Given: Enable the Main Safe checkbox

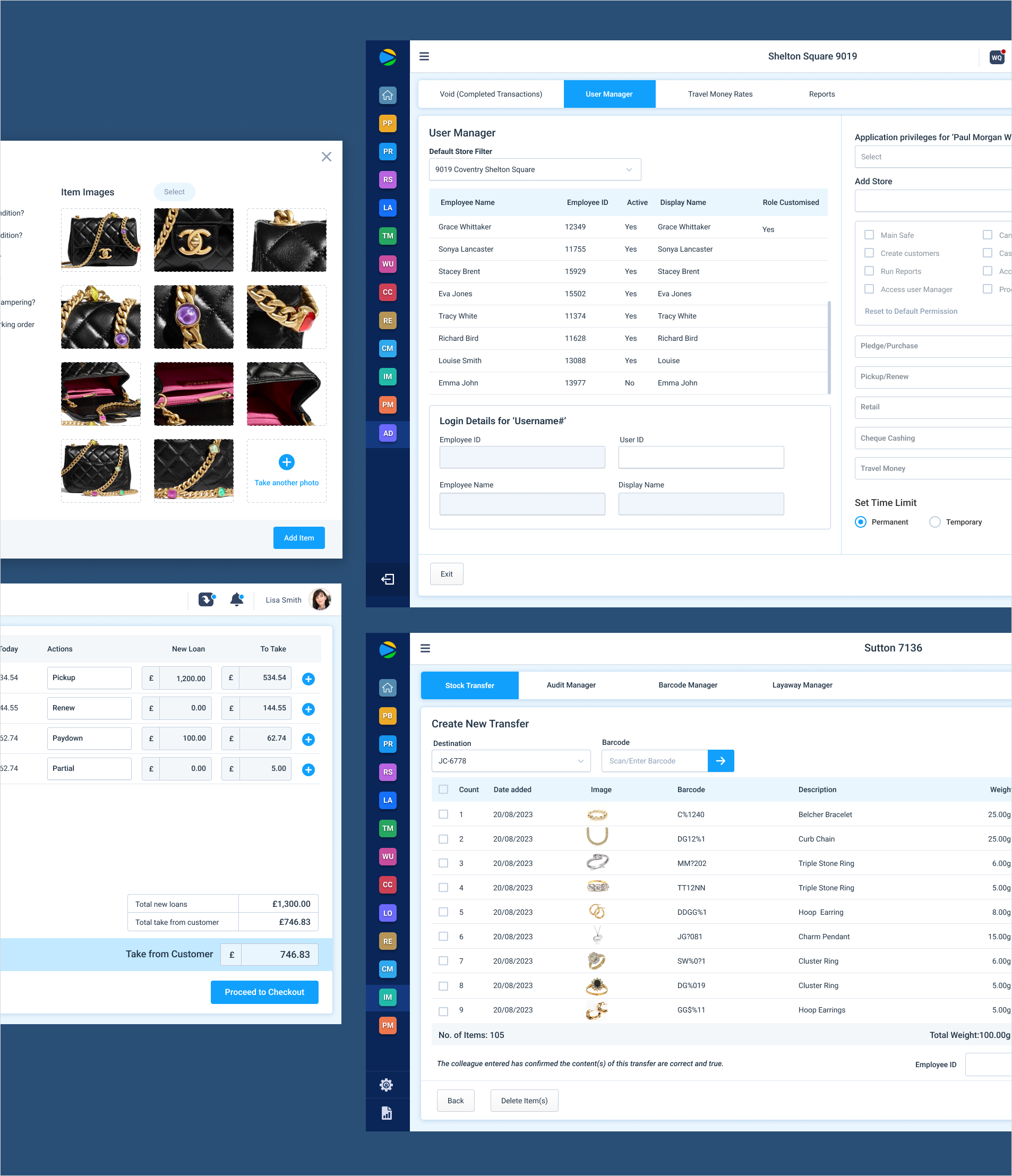Looking at the screenshot, I should (x=869, y=235).
